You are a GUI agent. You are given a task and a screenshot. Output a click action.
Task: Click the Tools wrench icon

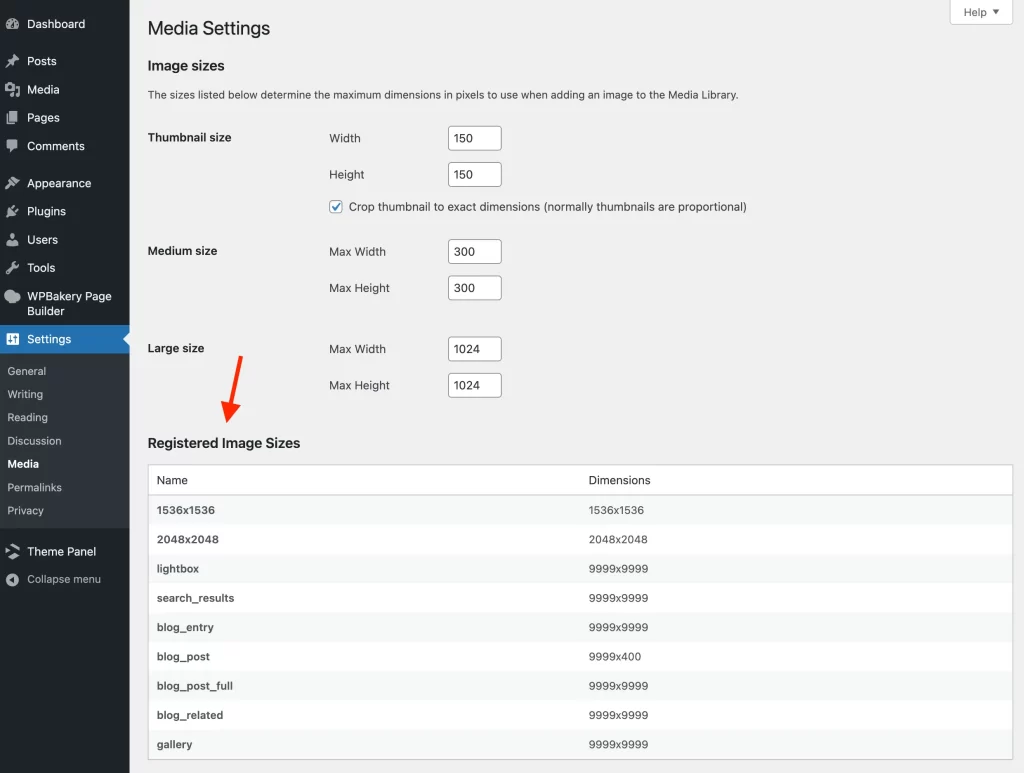pos(12,268)
